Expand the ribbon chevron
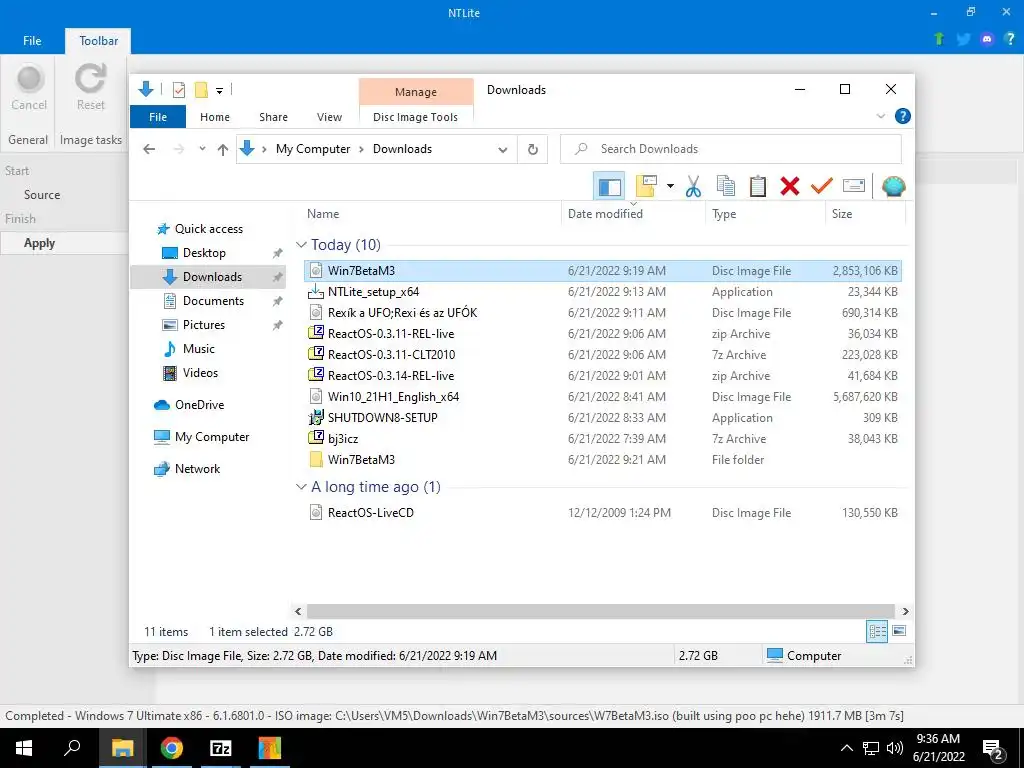Screen dimensions: 1024x768 point(880,116)
